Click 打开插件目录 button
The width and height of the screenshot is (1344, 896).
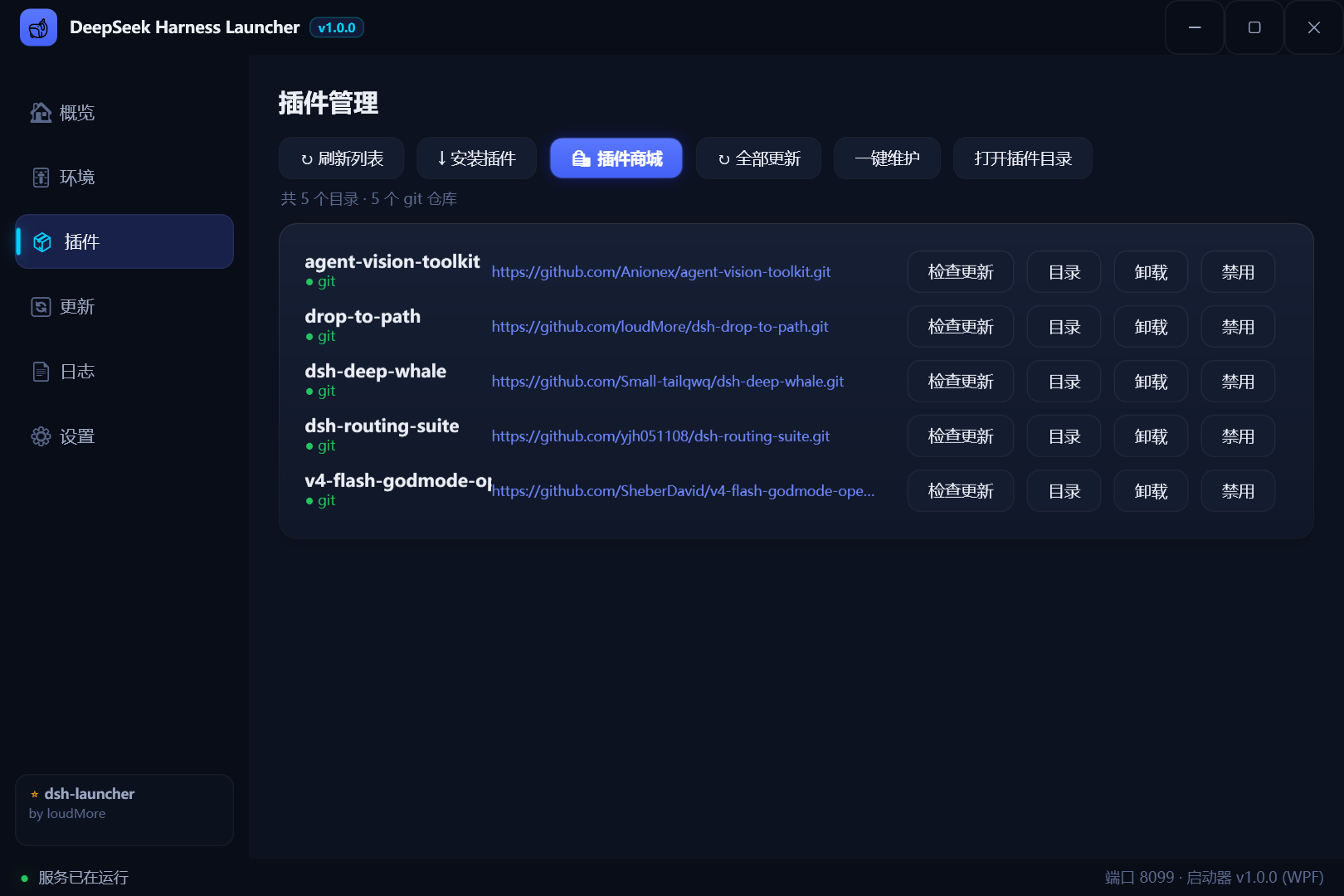click(x=1023, y=158)
